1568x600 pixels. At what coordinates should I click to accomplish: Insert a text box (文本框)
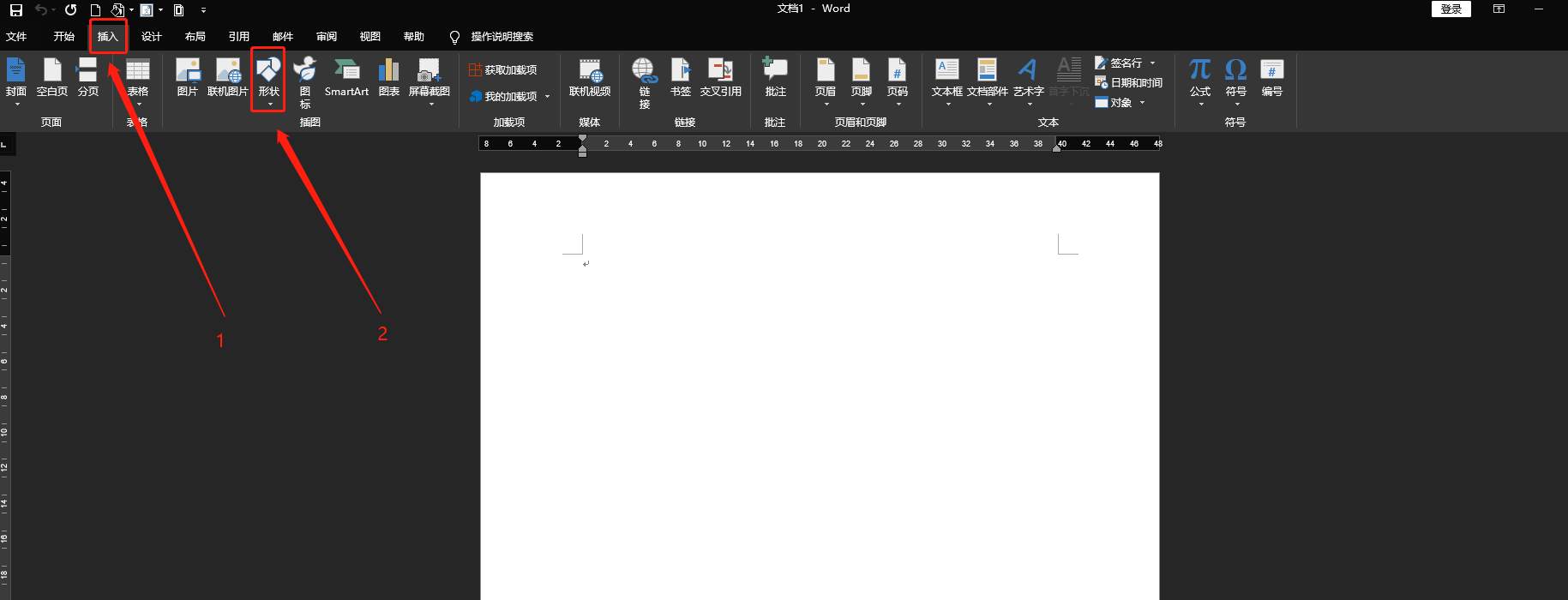pyautogui.click(x=947, y=81)
